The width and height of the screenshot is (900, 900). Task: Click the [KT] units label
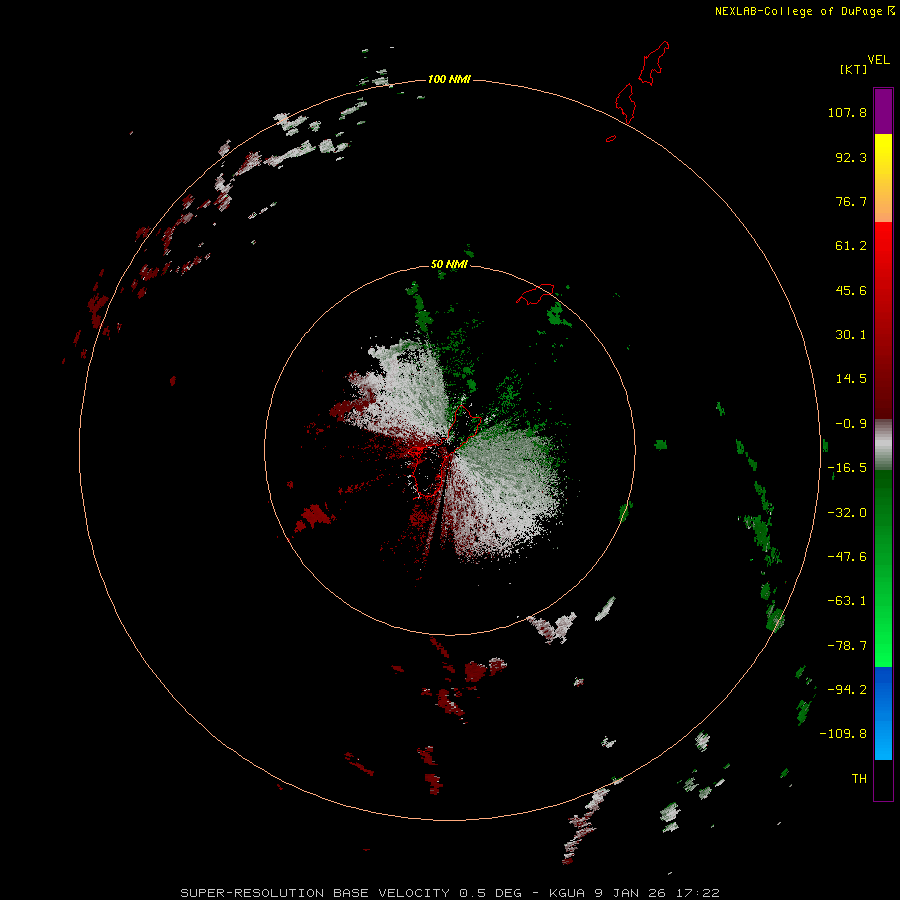(x=853, y=69)
